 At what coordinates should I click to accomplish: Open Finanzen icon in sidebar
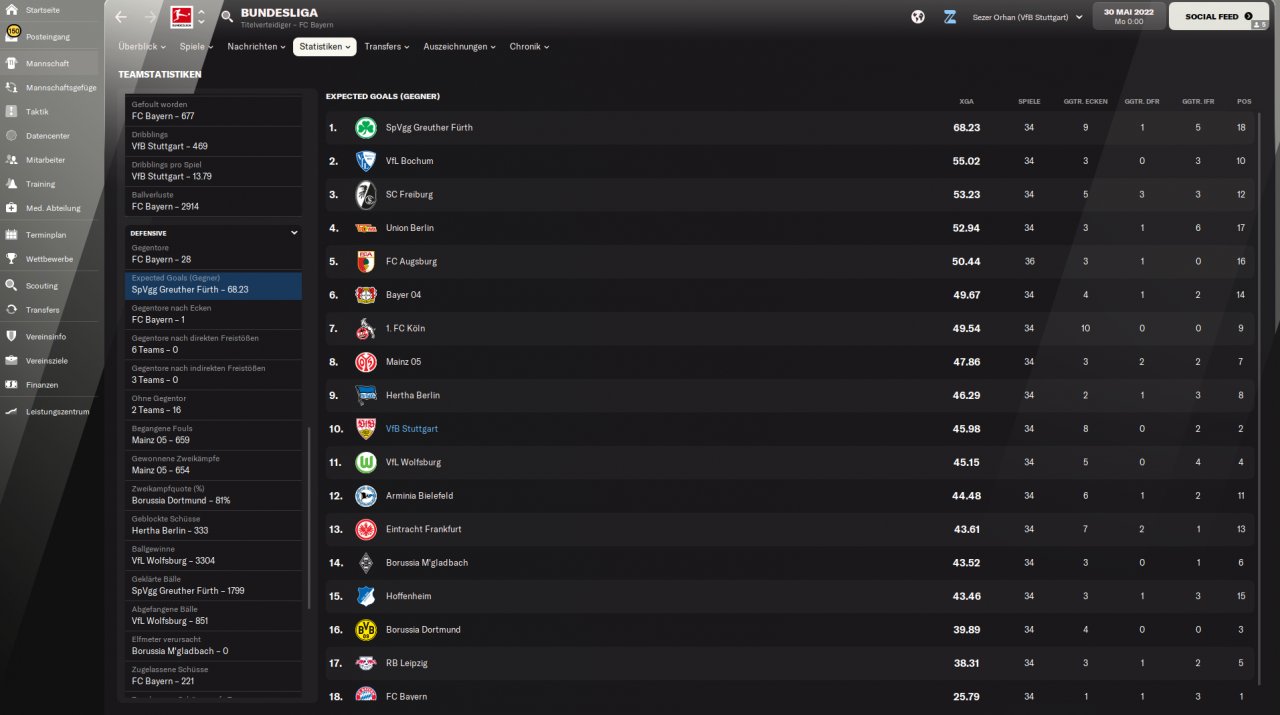point(12,384)
